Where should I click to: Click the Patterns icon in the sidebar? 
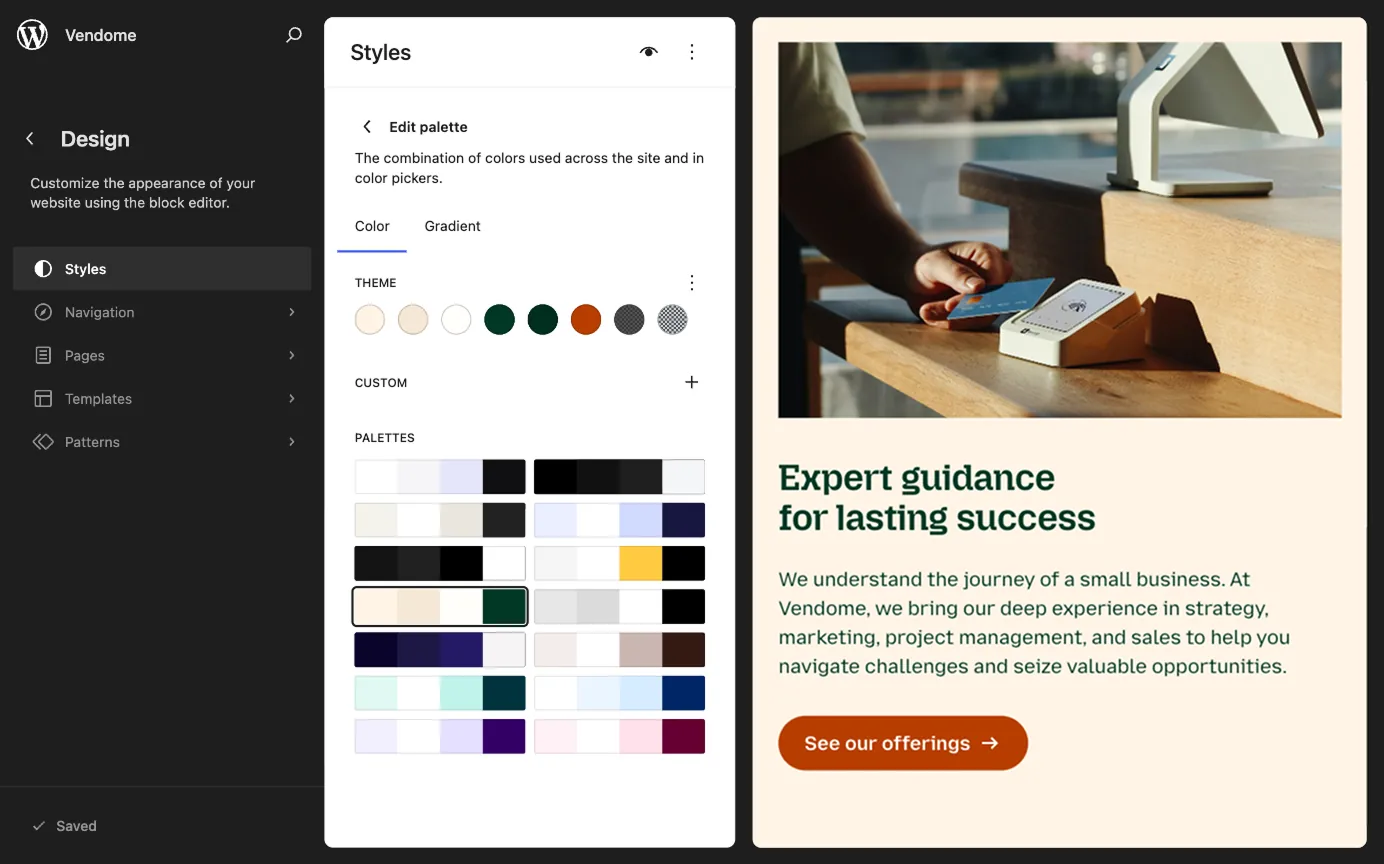click(42, 441)
